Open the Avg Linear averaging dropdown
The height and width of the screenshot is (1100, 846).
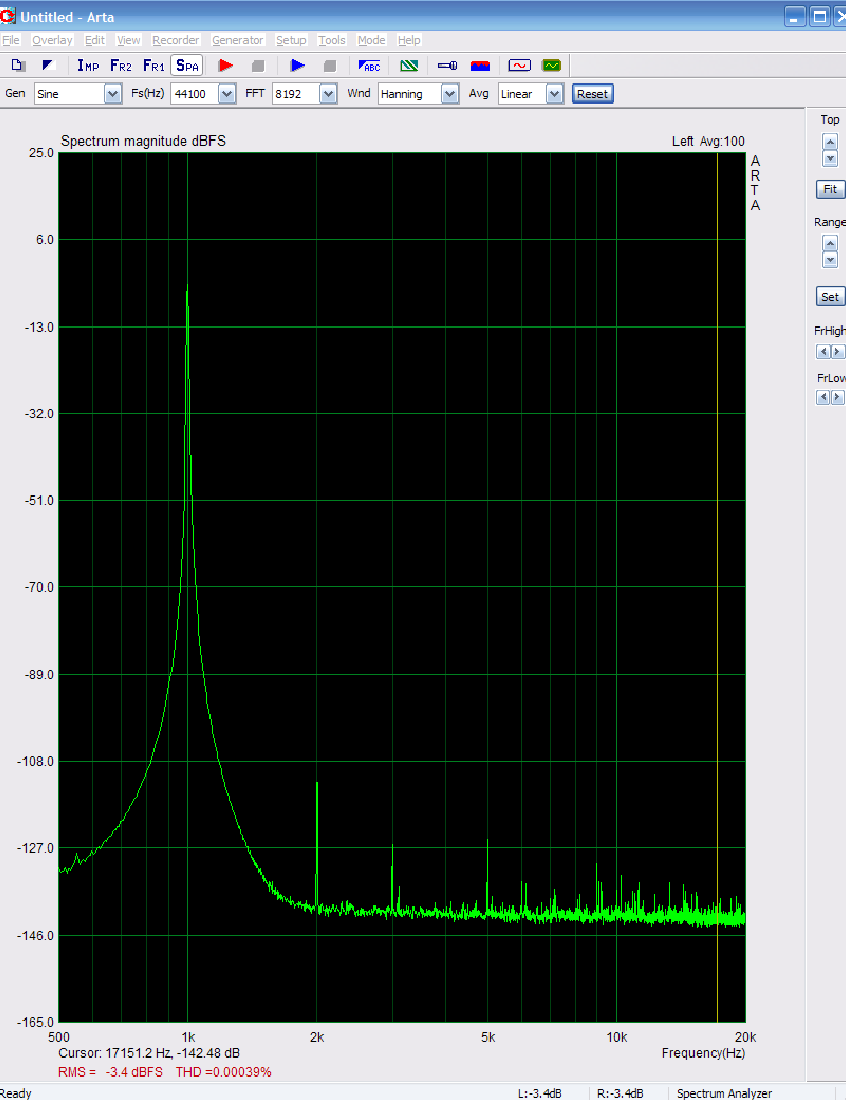(x=554, y=94)
